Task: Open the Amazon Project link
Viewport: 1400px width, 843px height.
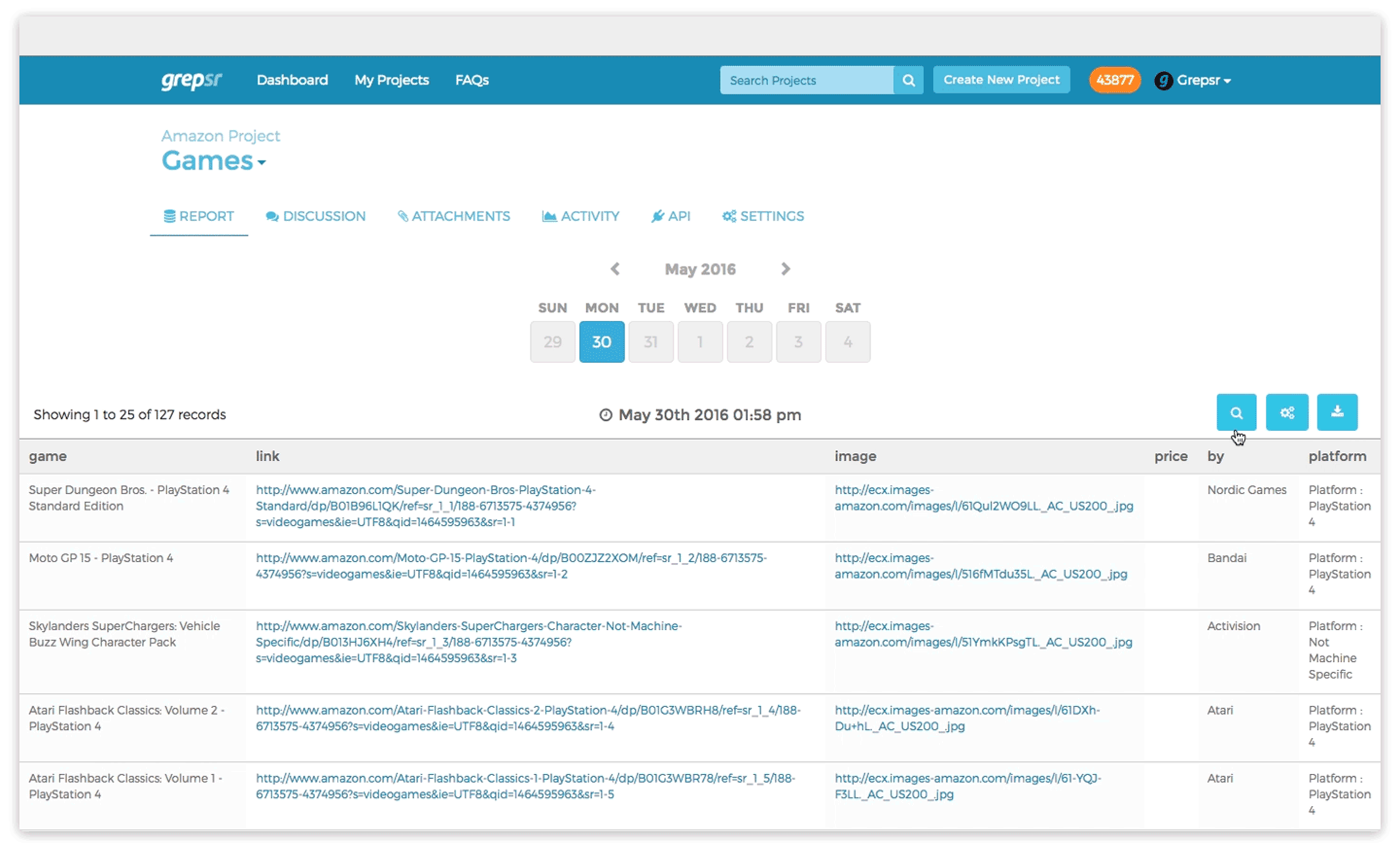Action: point(221,136)
